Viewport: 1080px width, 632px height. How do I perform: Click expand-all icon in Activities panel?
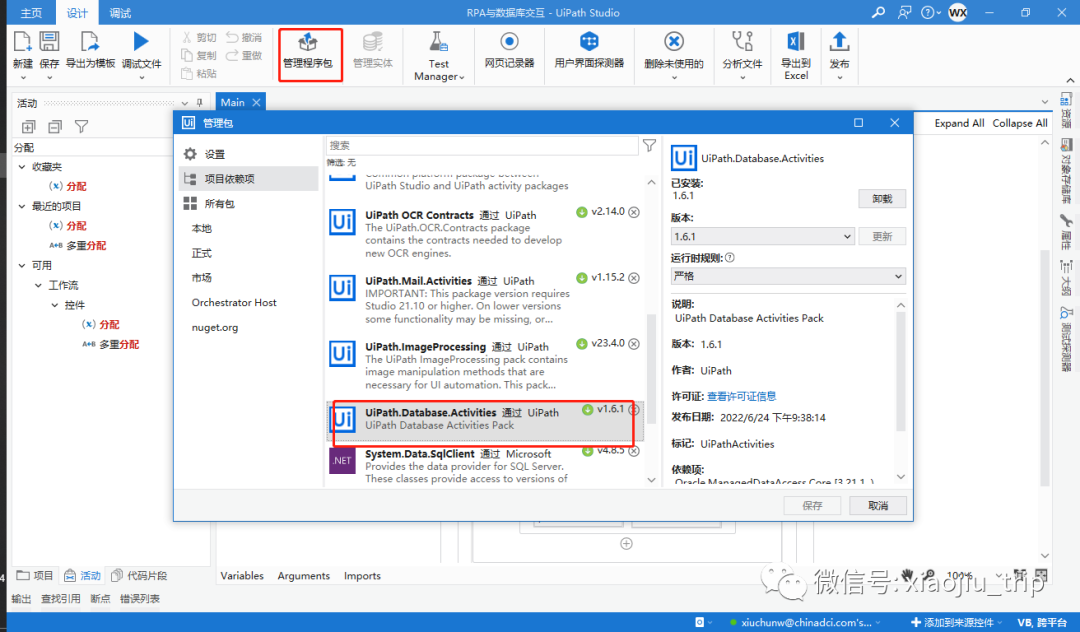28,127
